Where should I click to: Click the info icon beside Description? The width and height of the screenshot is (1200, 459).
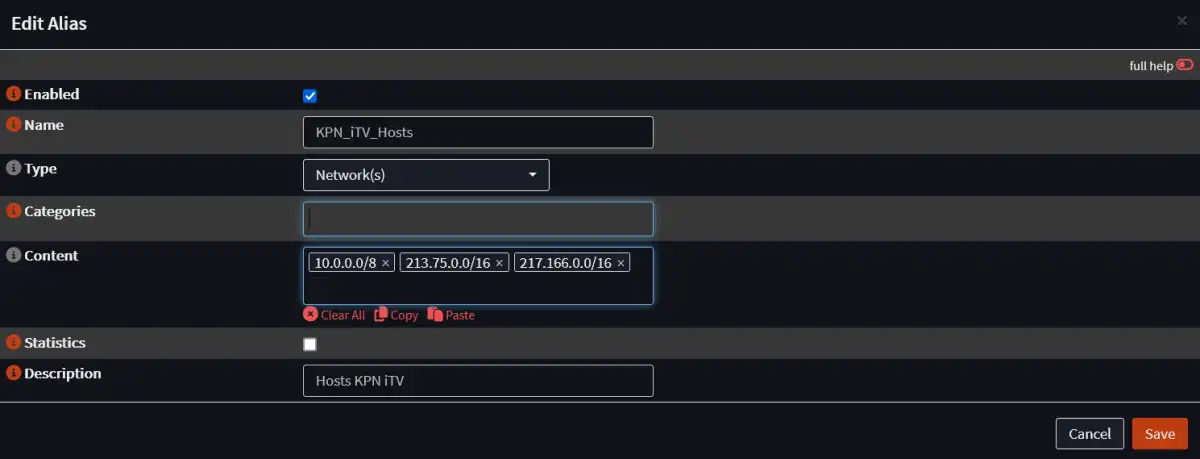[14, 374]
